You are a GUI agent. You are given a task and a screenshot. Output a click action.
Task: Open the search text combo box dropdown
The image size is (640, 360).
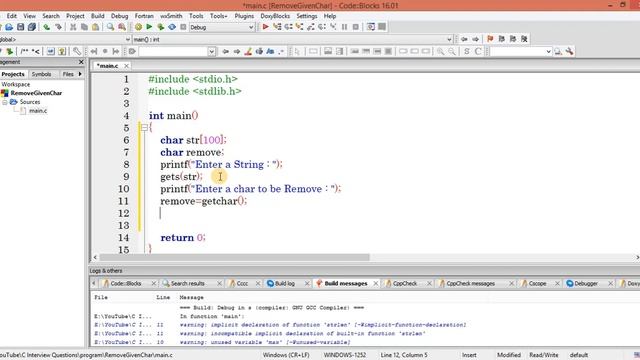211,52
